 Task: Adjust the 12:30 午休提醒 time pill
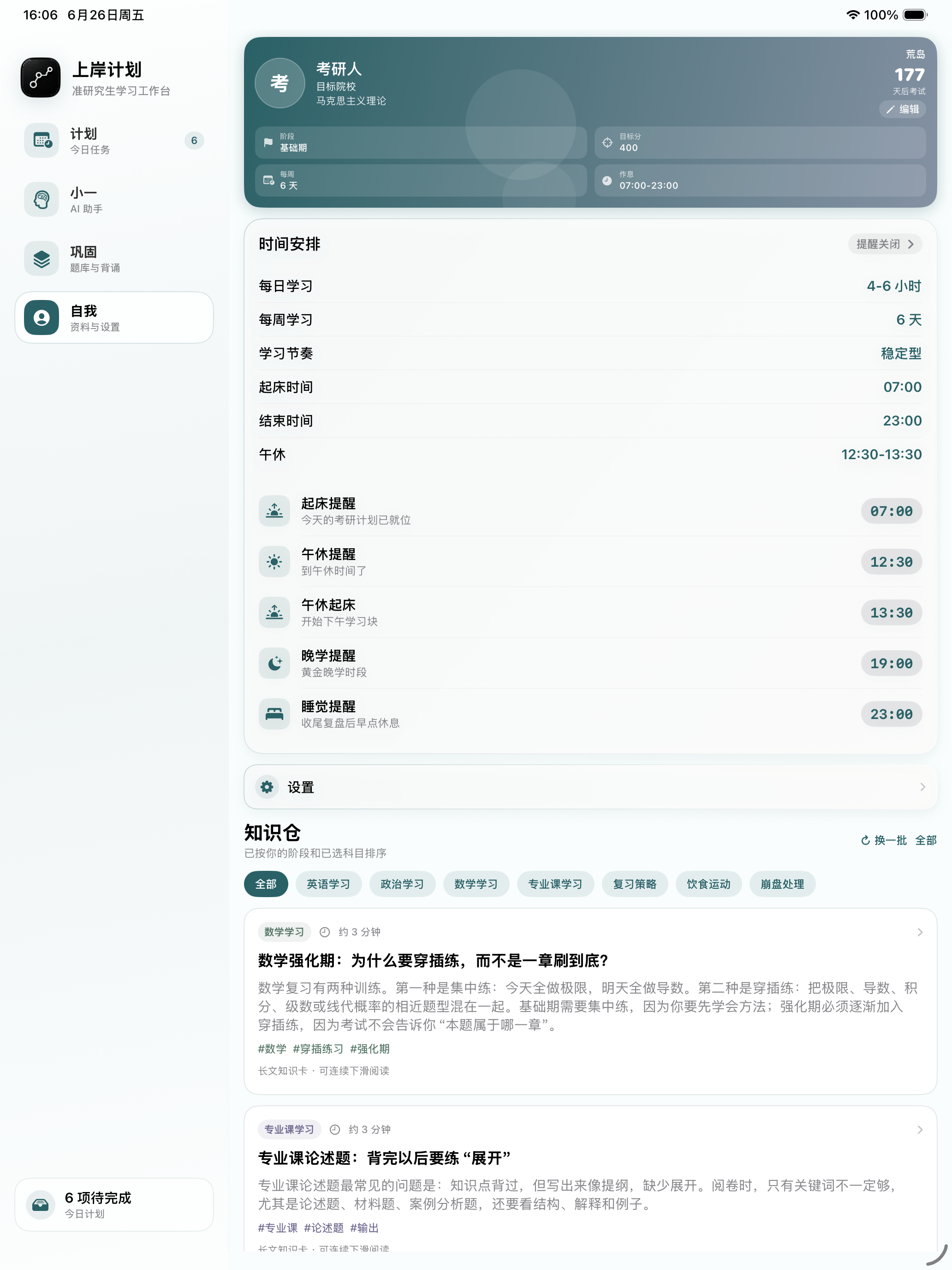click(x=891, y=562)
